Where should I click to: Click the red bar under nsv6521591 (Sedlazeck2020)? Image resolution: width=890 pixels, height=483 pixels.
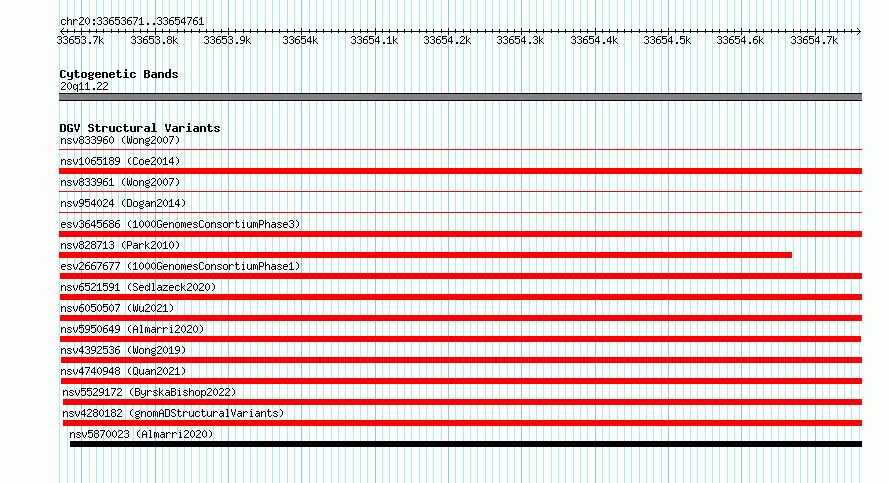tap(460, 297)
